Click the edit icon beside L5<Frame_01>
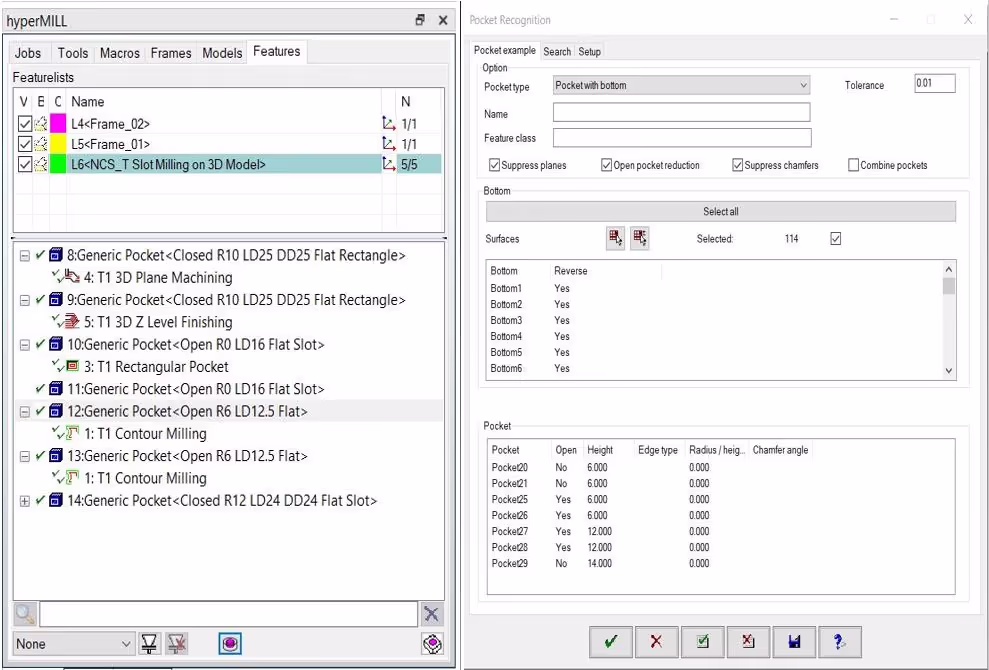The width and height of the screenshot is (989, 670). click(x=41, y=144)
